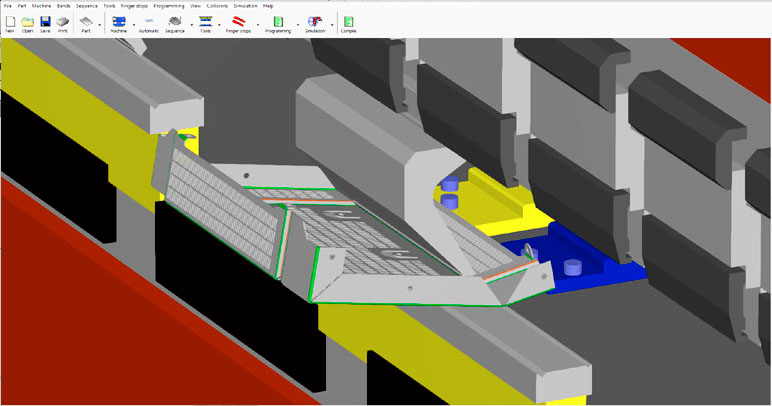Open the Bends menu
Image resolution: width=772 pixels, height=406 pixels.
(x=63, y=6)
